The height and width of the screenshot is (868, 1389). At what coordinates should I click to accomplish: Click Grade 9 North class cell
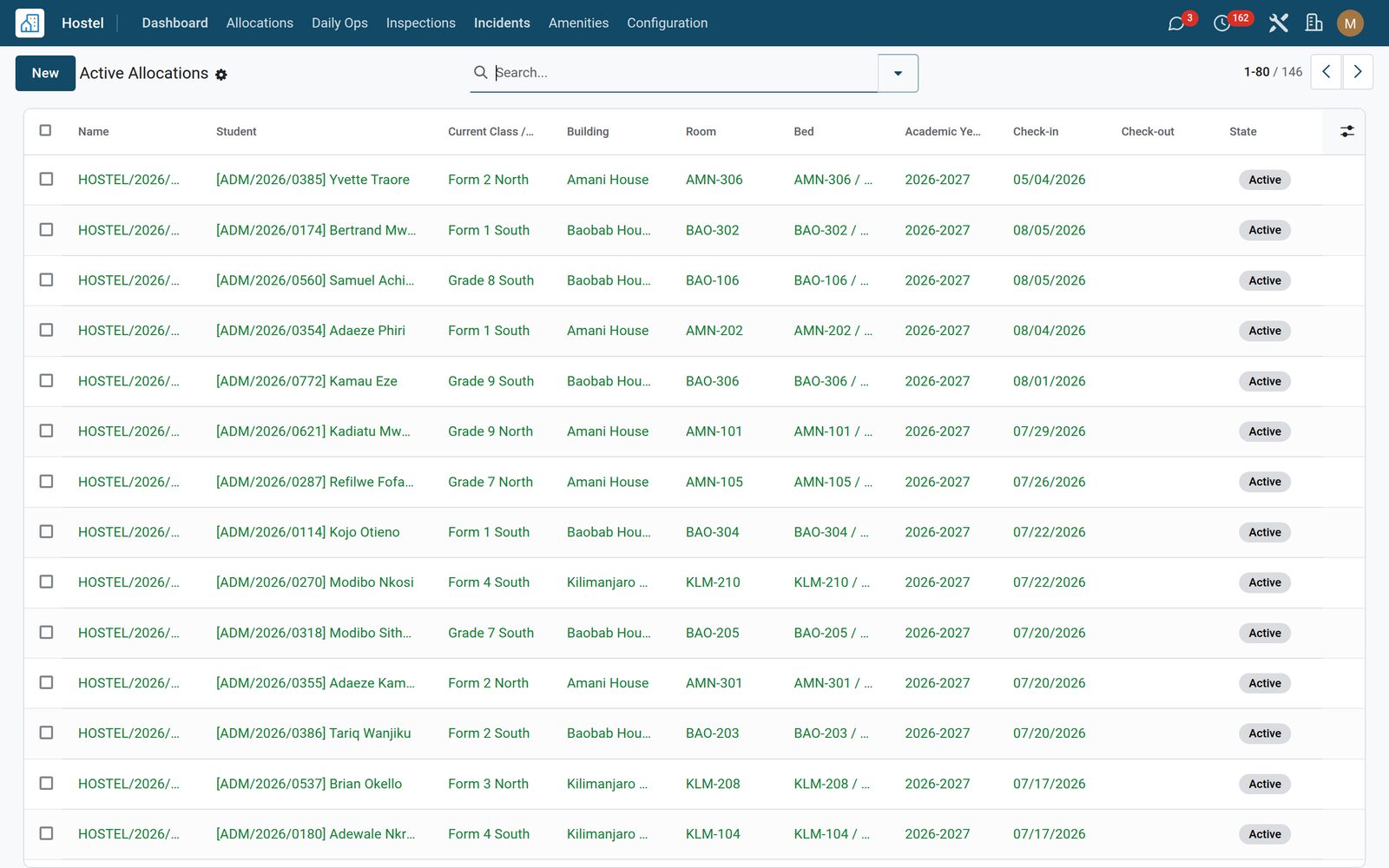point(490,431)
